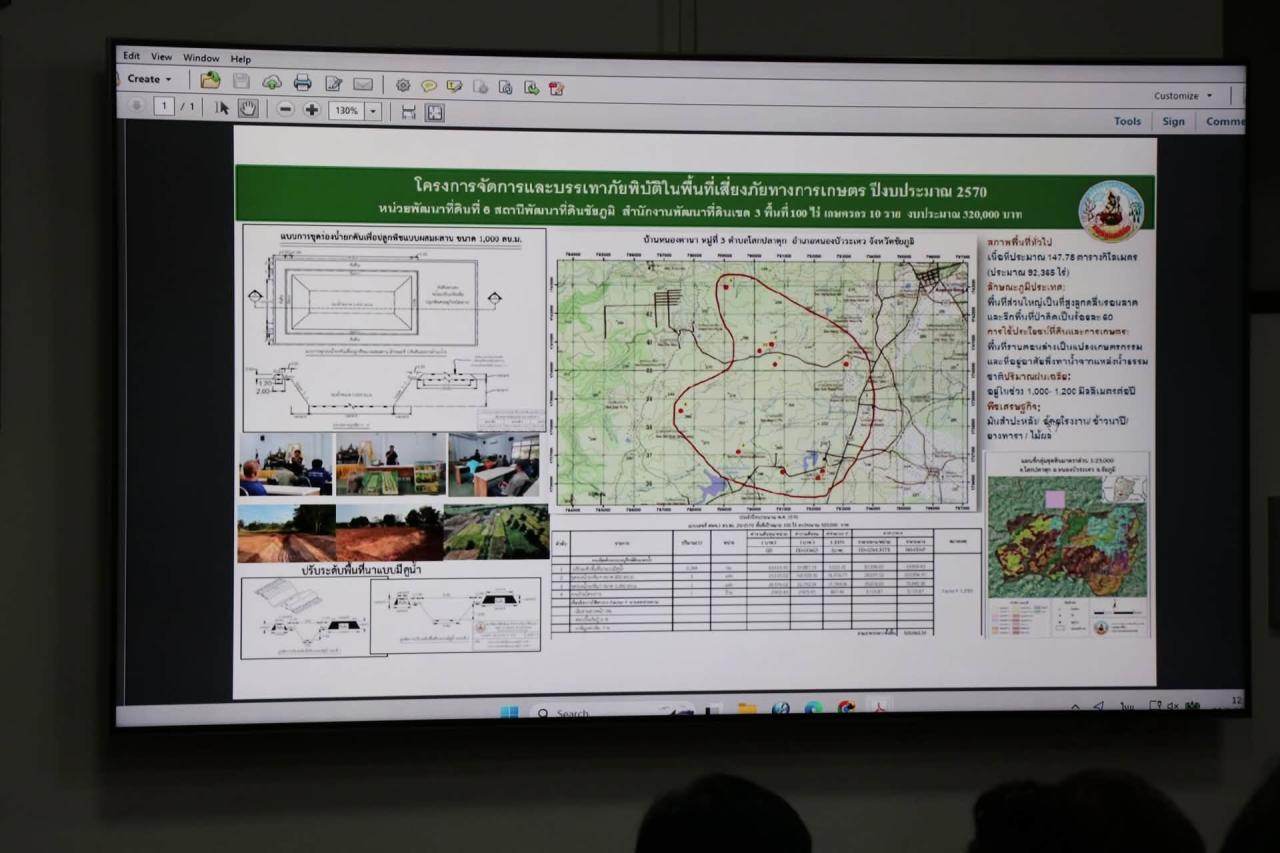Screen dimensions: 1280x853
Task: Open the Customize dropdown
Action: [x=1183, y=96]
